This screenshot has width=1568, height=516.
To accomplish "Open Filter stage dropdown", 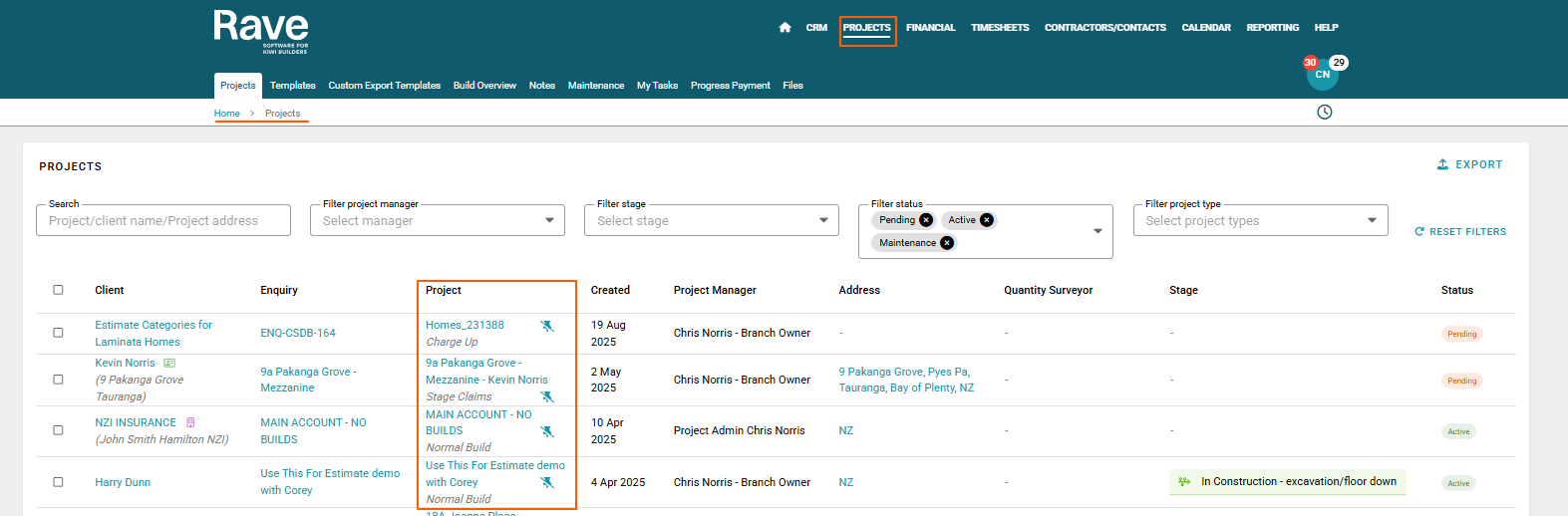I will coord(712,220).
